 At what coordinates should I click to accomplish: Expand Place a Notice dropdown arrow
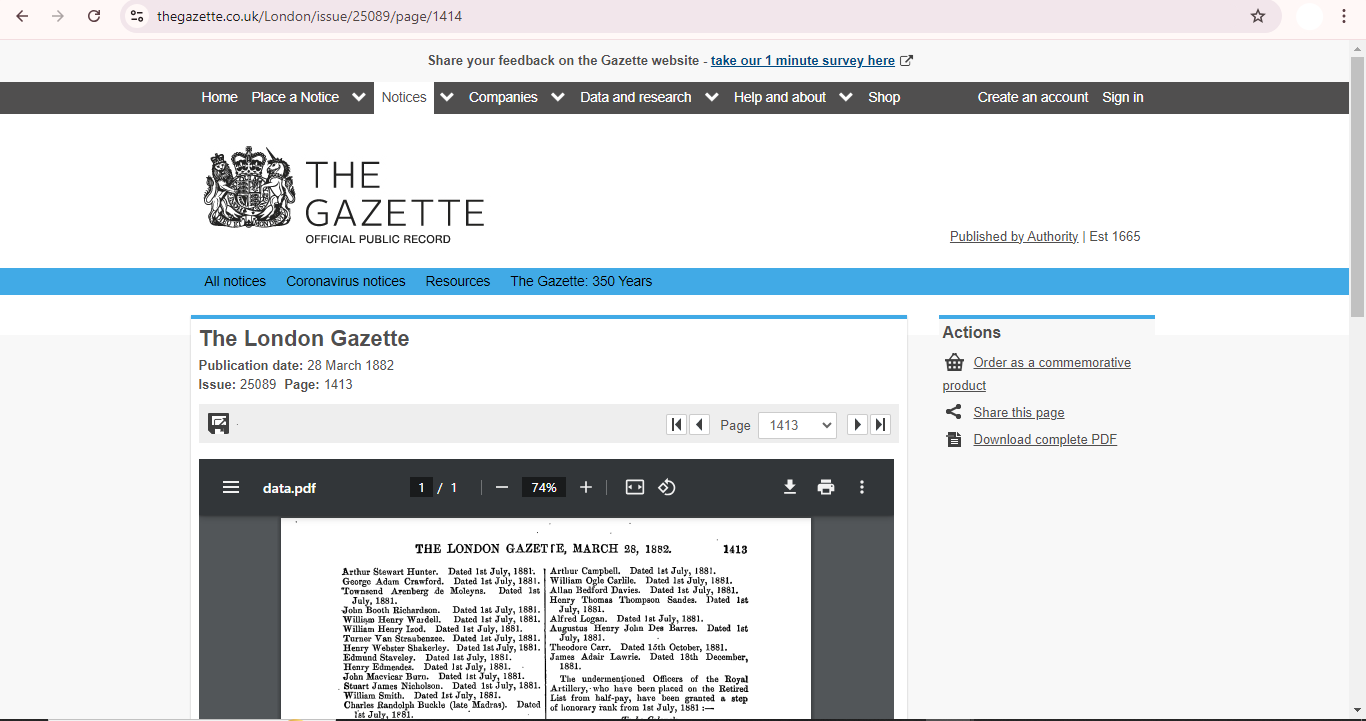[x=358, y=97]
